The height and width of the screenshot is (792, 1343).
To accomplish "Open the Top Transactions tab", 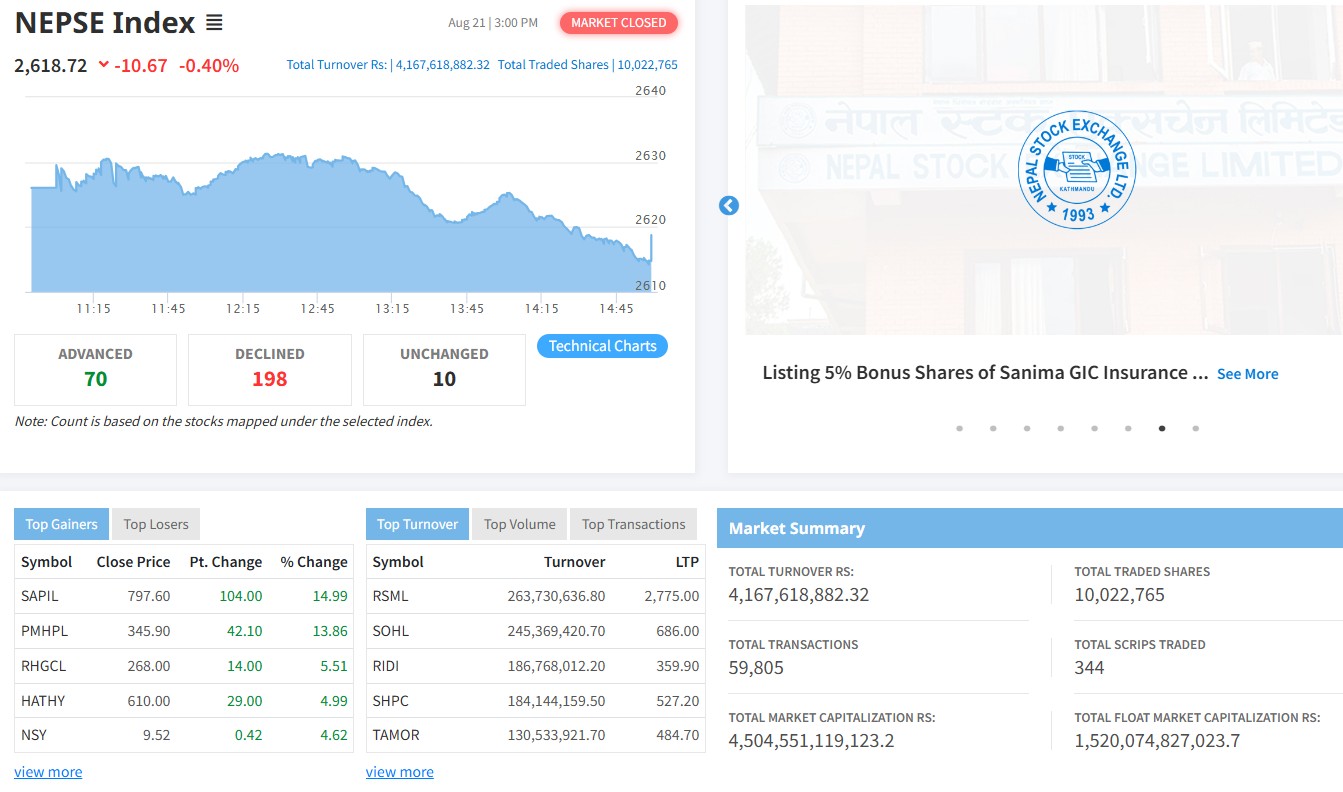I will (634, 524).
